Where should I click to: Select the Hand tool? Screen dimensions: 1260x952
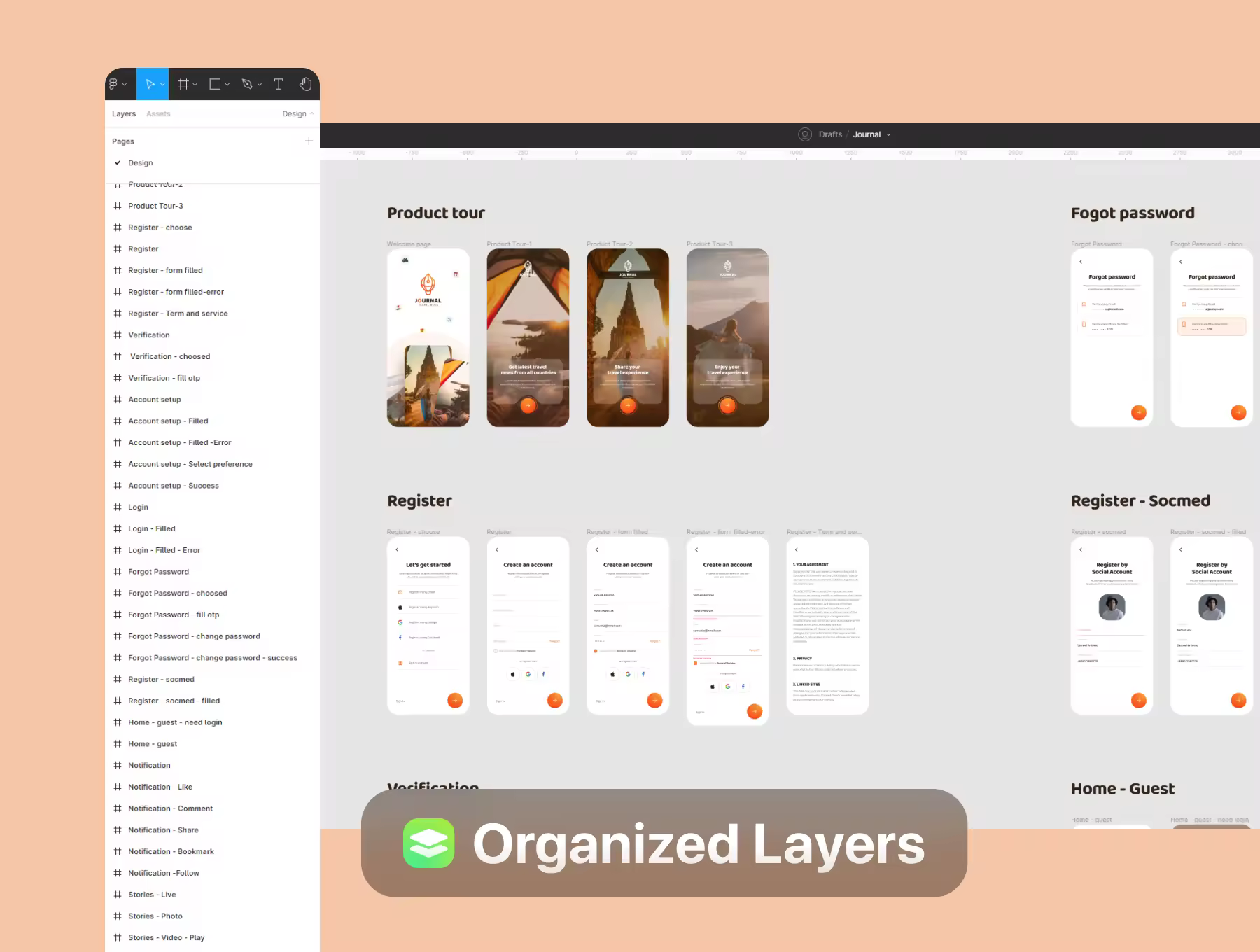tap(305, 84)
